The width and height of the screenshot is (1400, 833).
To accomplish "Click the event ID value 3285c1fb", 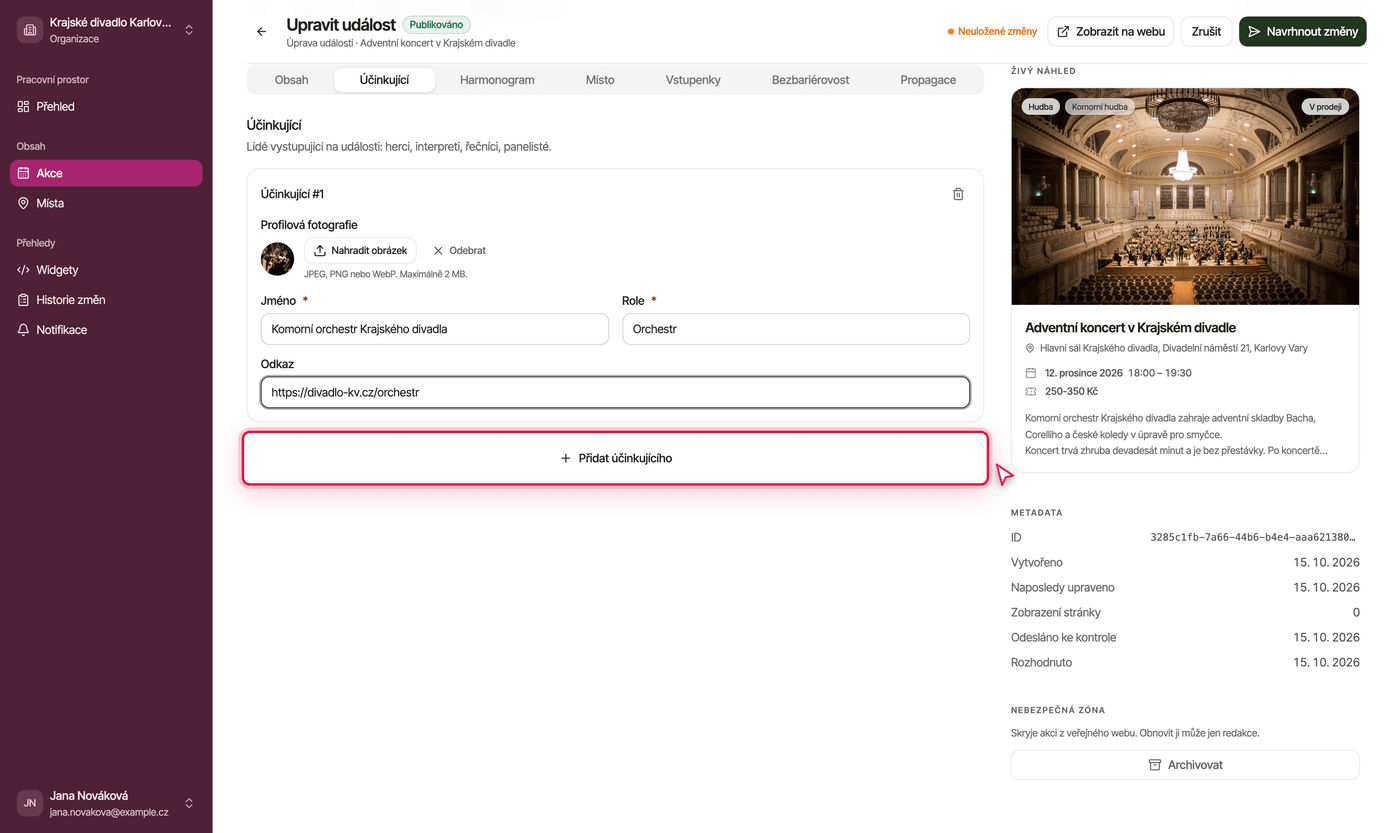I will (x=1253, y=538).
